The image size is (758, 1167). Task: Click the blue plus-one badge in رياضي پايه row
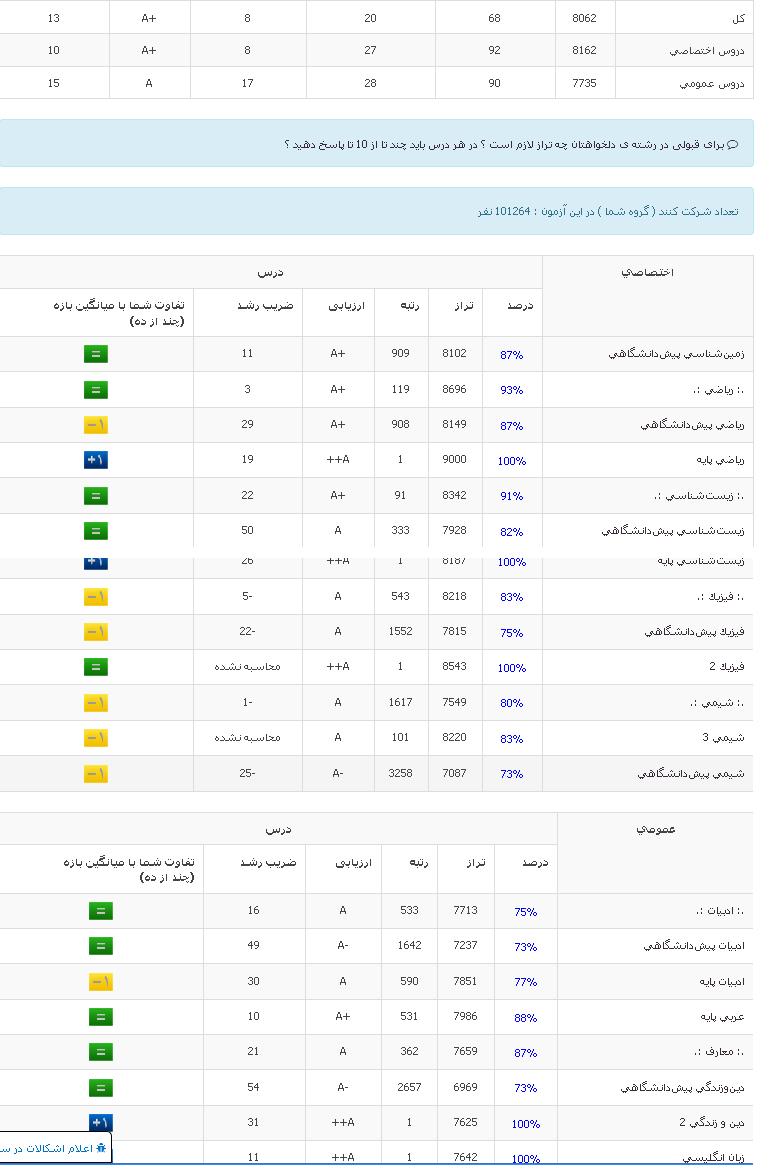click(x=96, y=460)
